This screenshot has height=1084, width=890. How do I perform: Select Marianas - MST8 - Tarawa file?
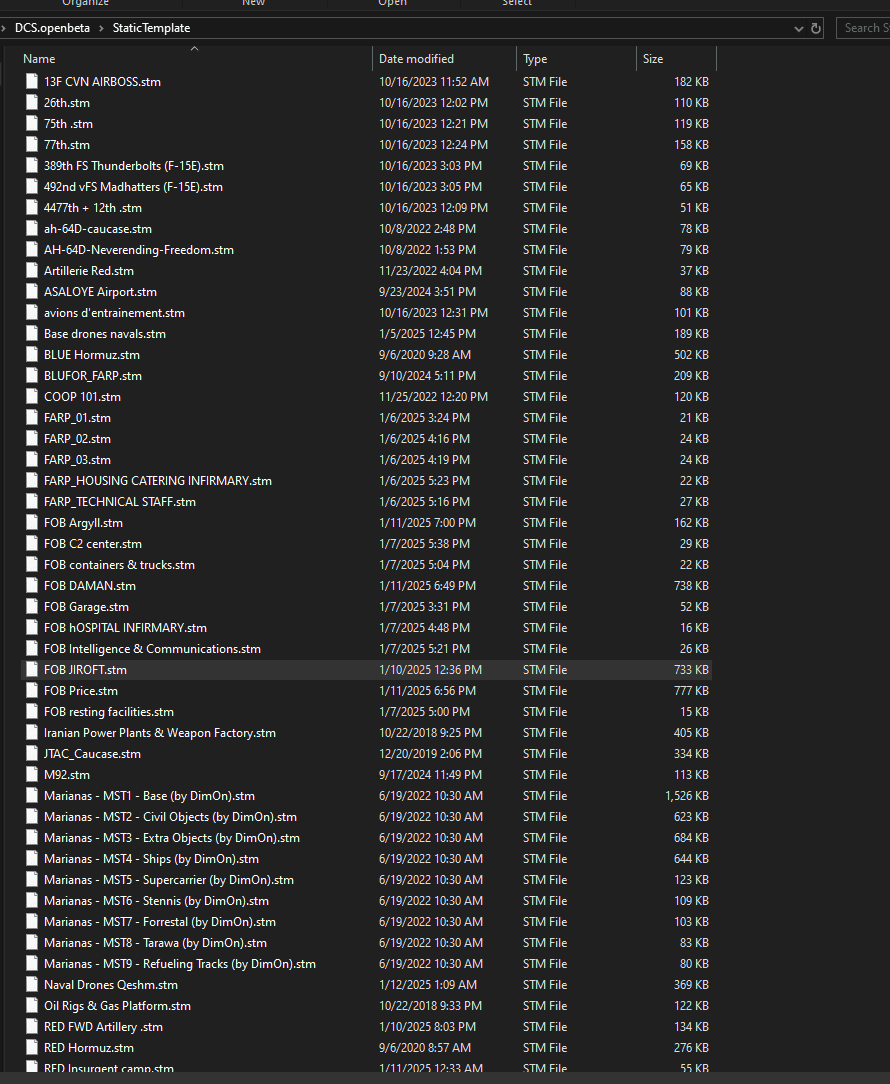point(156,942)
